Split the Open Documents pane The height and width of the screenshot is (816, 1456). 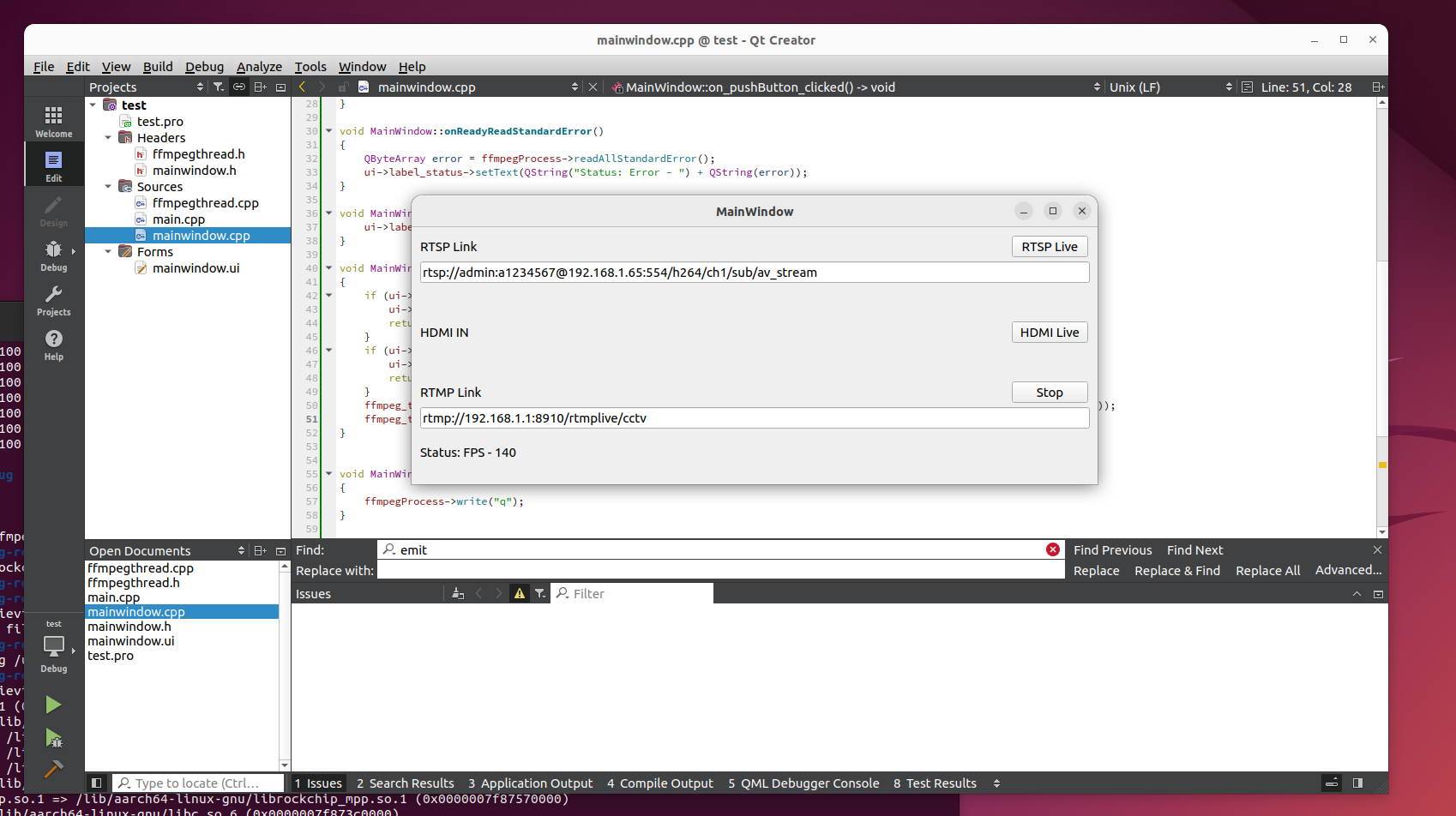261,550
